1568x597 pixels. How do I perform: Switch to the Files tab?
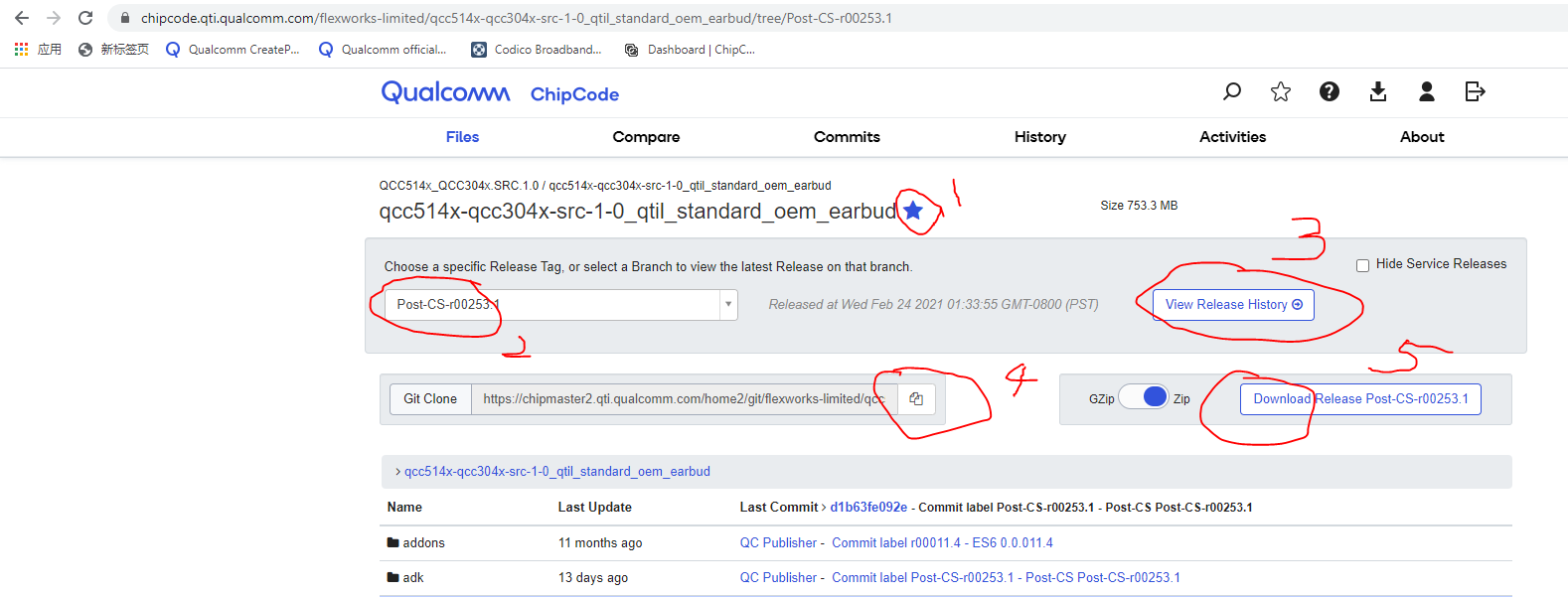pyautogui.click(x=462, y=137)
